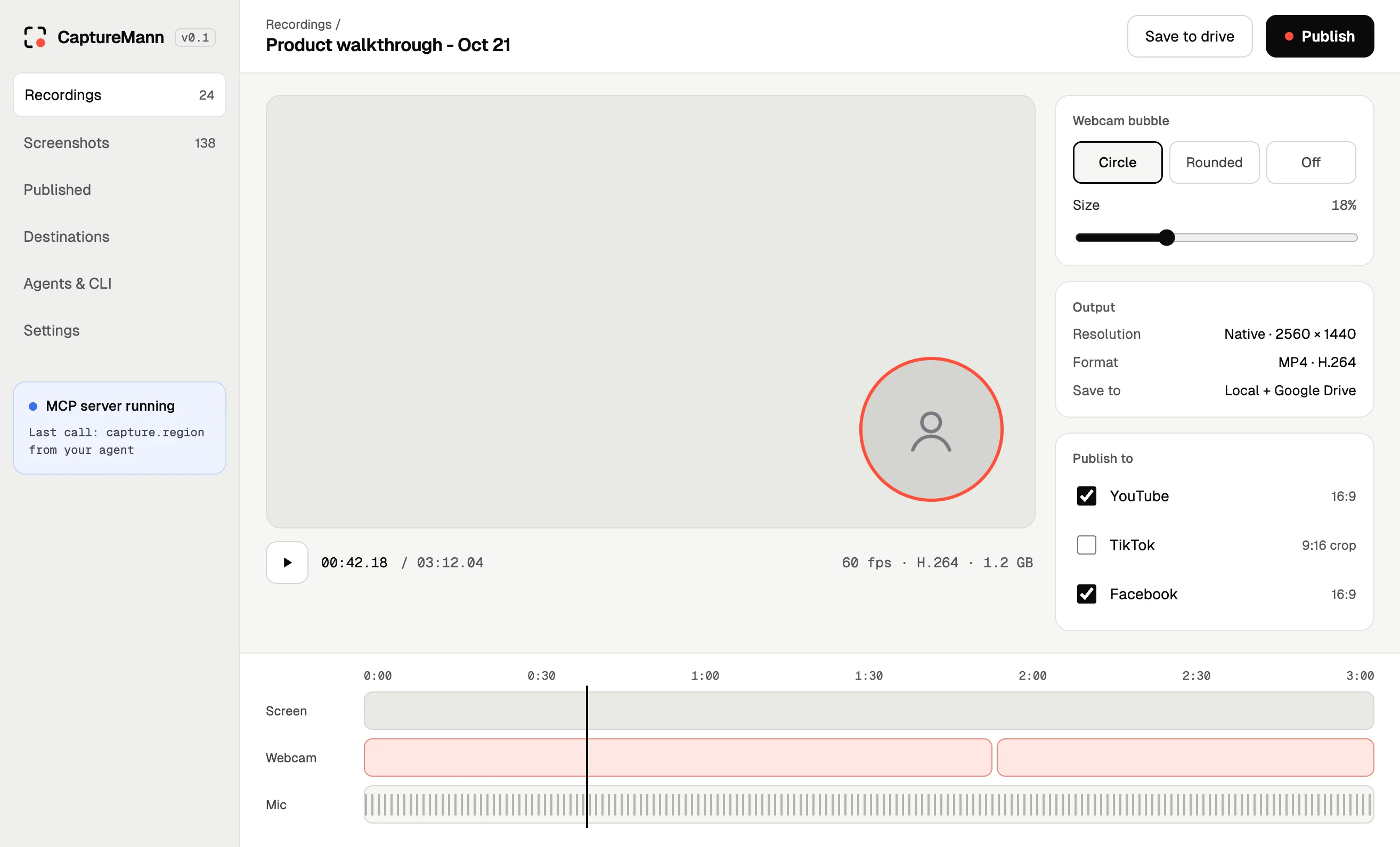The height and width of the screenshot is (847, 1400).
Task: Click the Resolution value Native 2560 × 1440
Action: point(1290,334)
